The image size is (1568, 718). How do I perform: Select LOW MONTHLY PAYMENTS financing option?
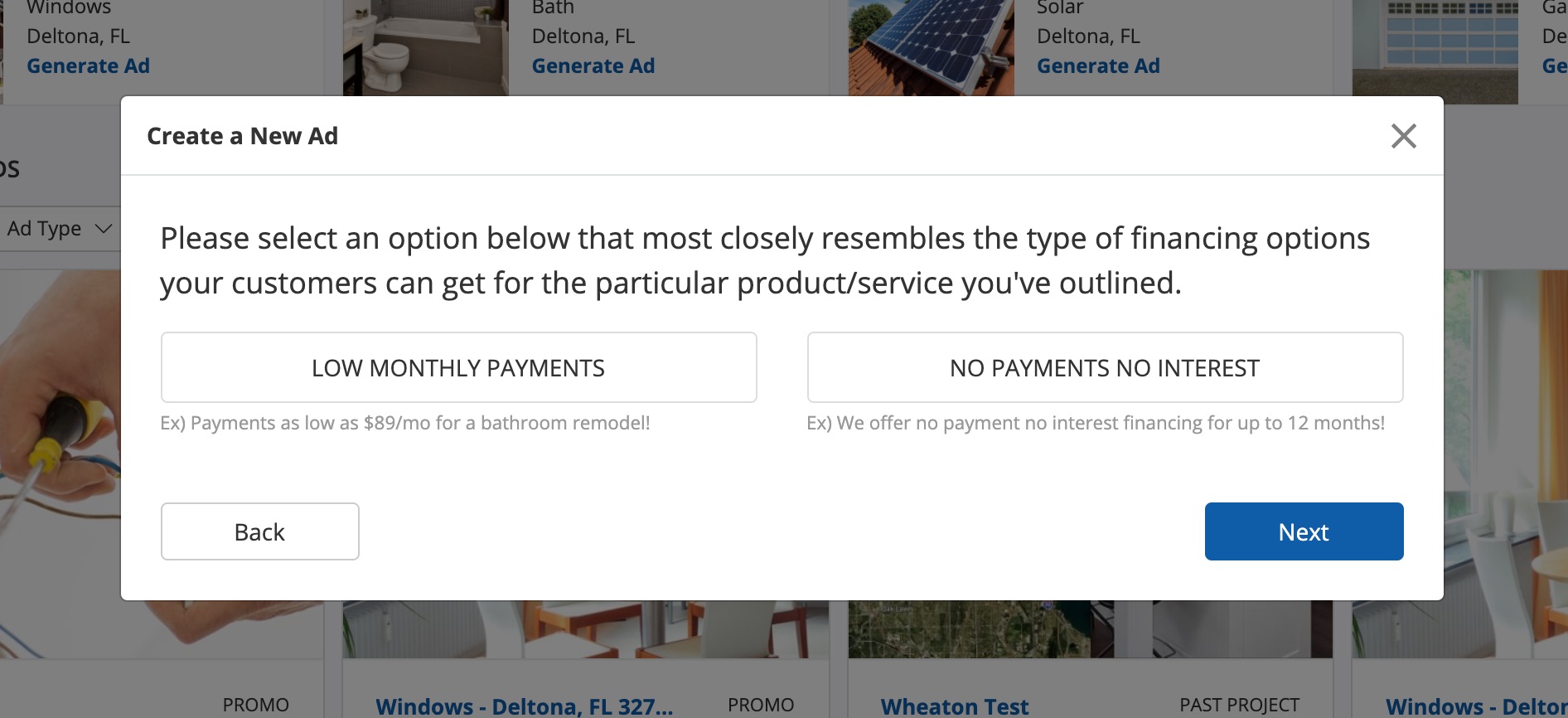click(x=458, y=368)
